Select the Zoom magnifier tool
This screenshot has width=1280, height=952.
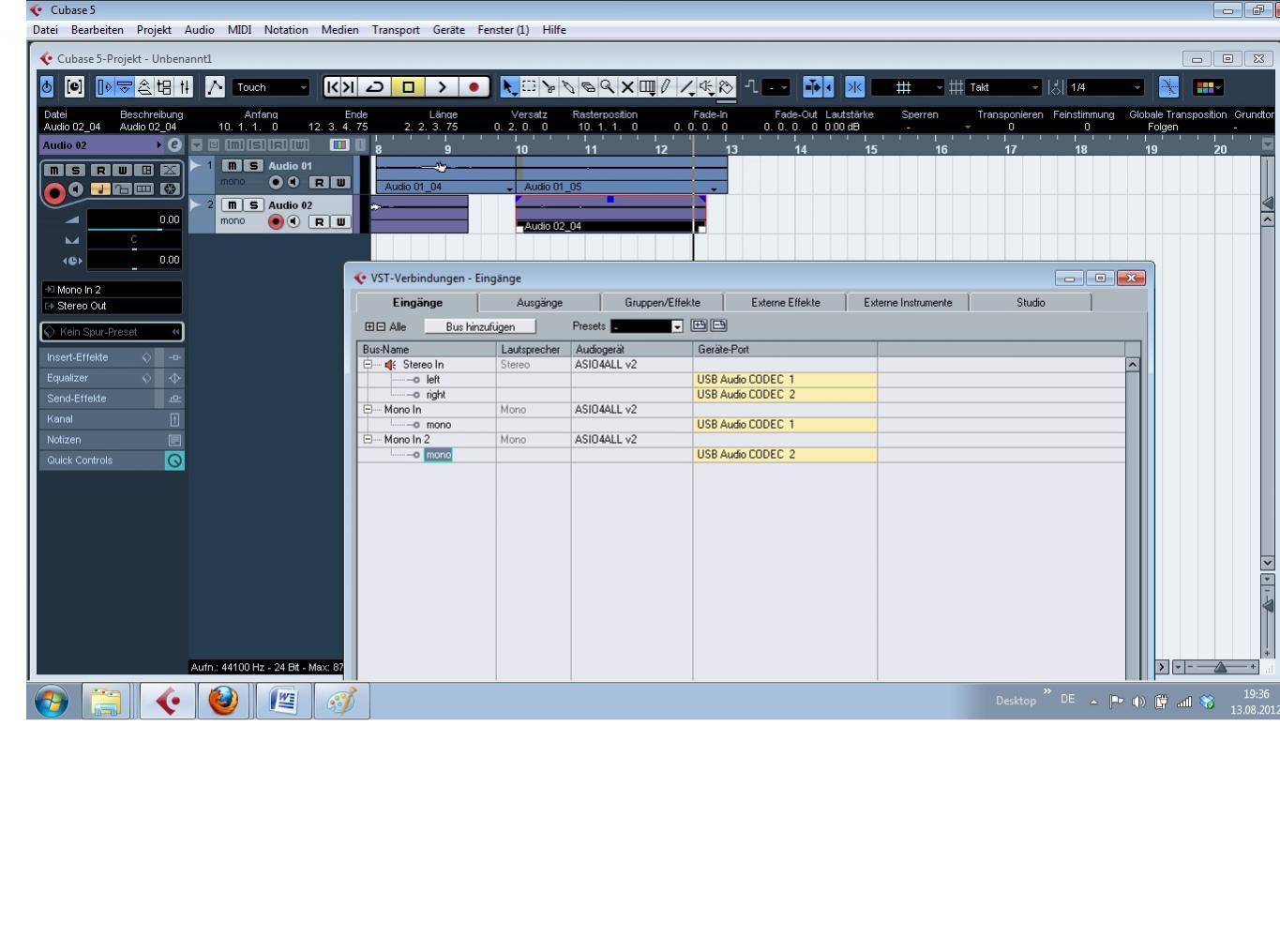pos(608,87)
